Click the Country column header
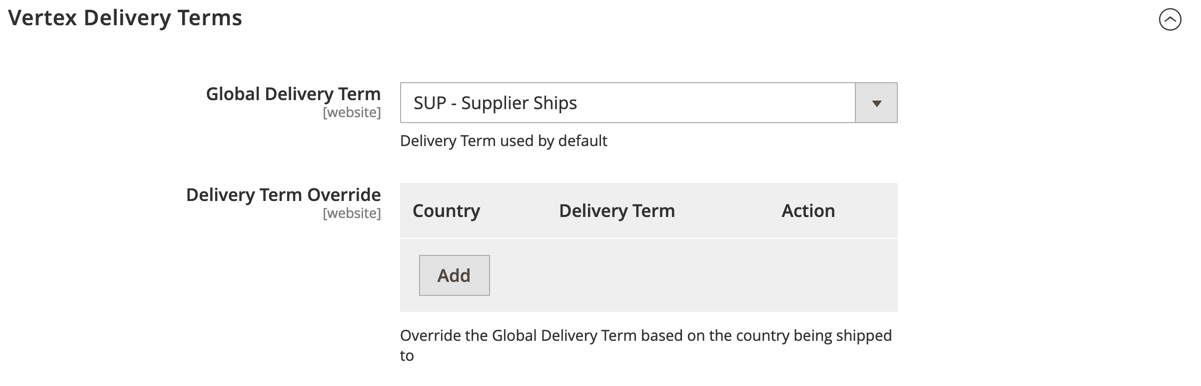This screenshot has height=386, width=1201. [446, 211]
